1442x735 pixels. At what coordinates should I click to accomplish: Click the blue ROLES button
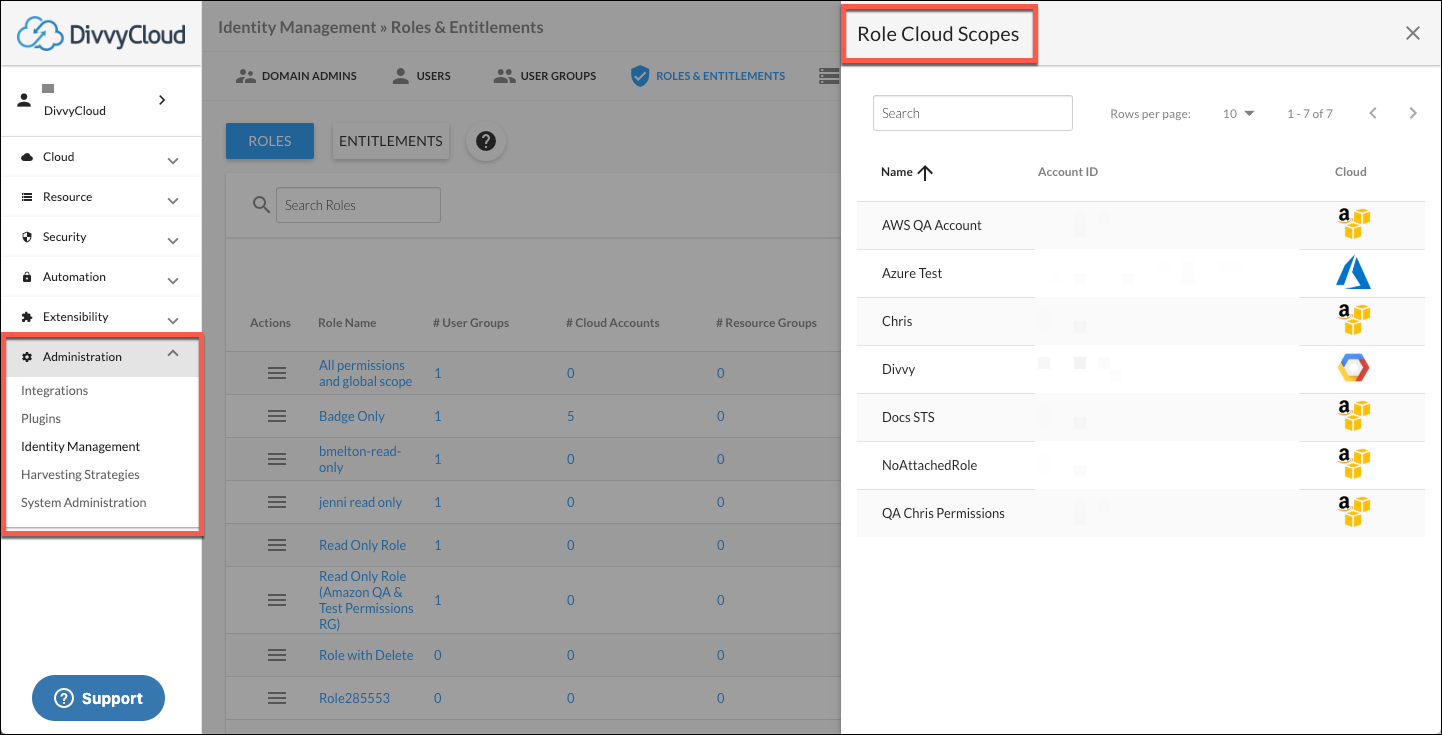tap(270, 141)
